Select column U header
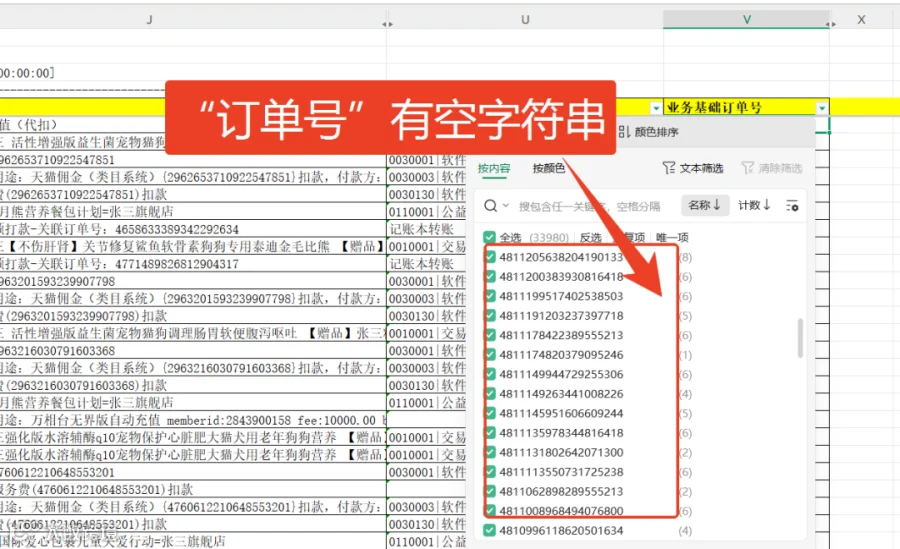900x549 pixels. click(525, 20)
